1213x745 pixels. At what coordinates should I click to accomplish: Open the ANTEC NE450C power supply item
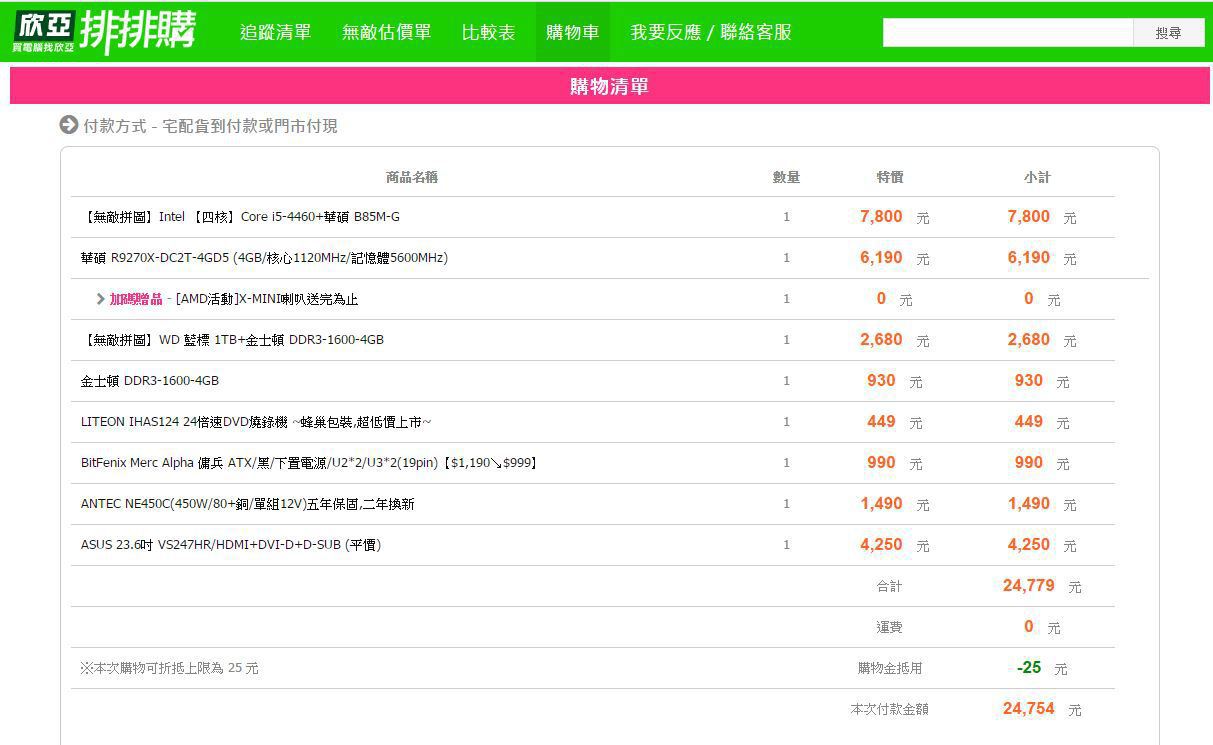(x=247, y=504)
